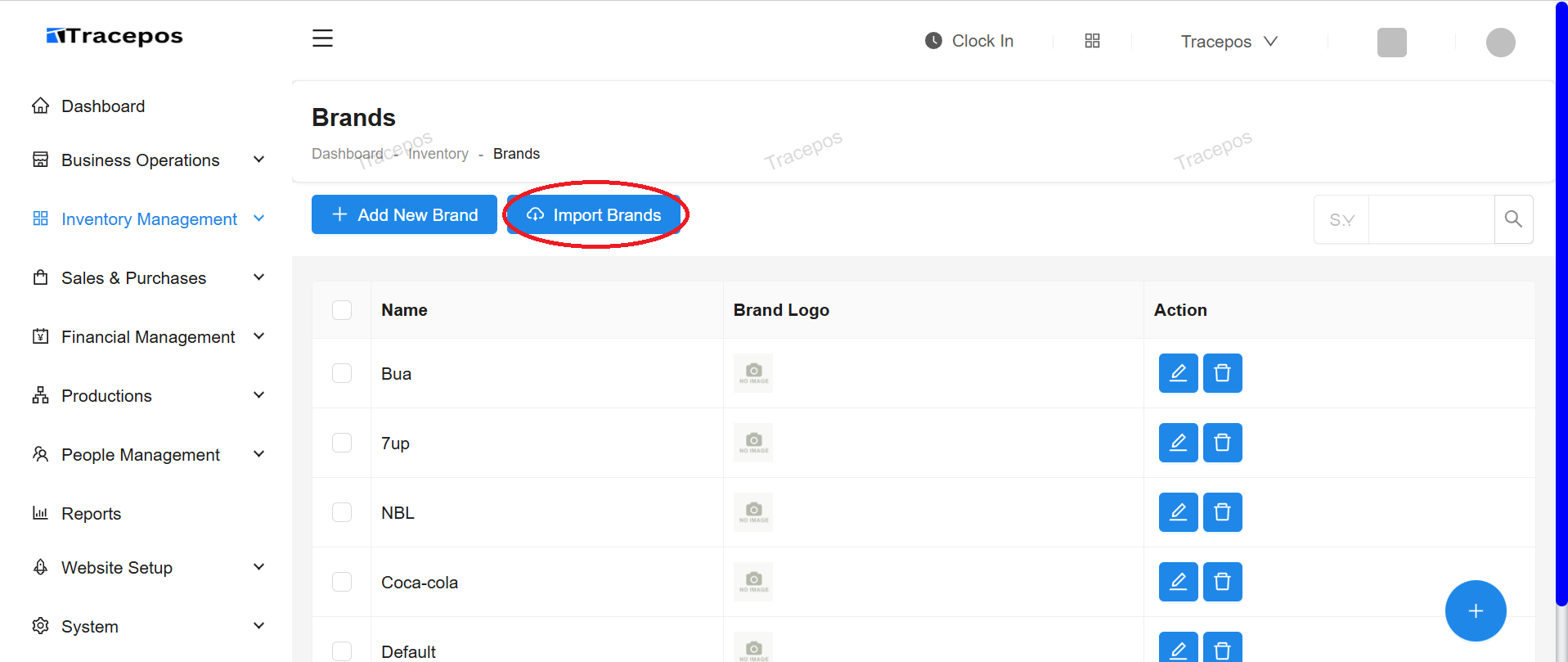Open the Tracepos account dropdown
The image size is (1568, 662).
tap(1229, 42)
